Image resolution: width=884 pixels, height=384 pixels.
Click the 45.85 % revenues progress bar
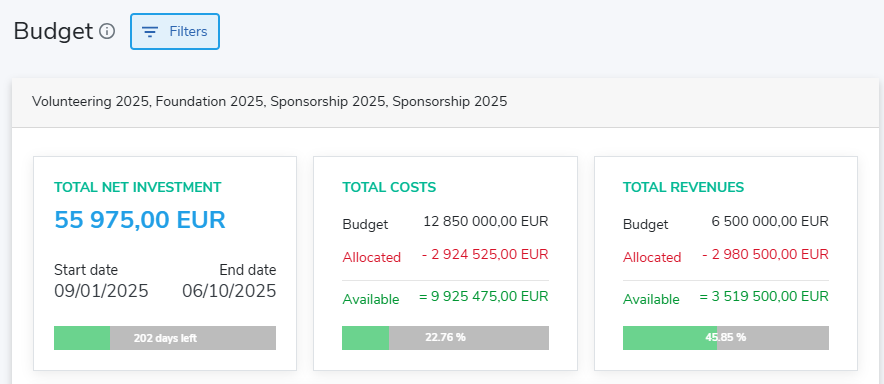pos(726,338)
